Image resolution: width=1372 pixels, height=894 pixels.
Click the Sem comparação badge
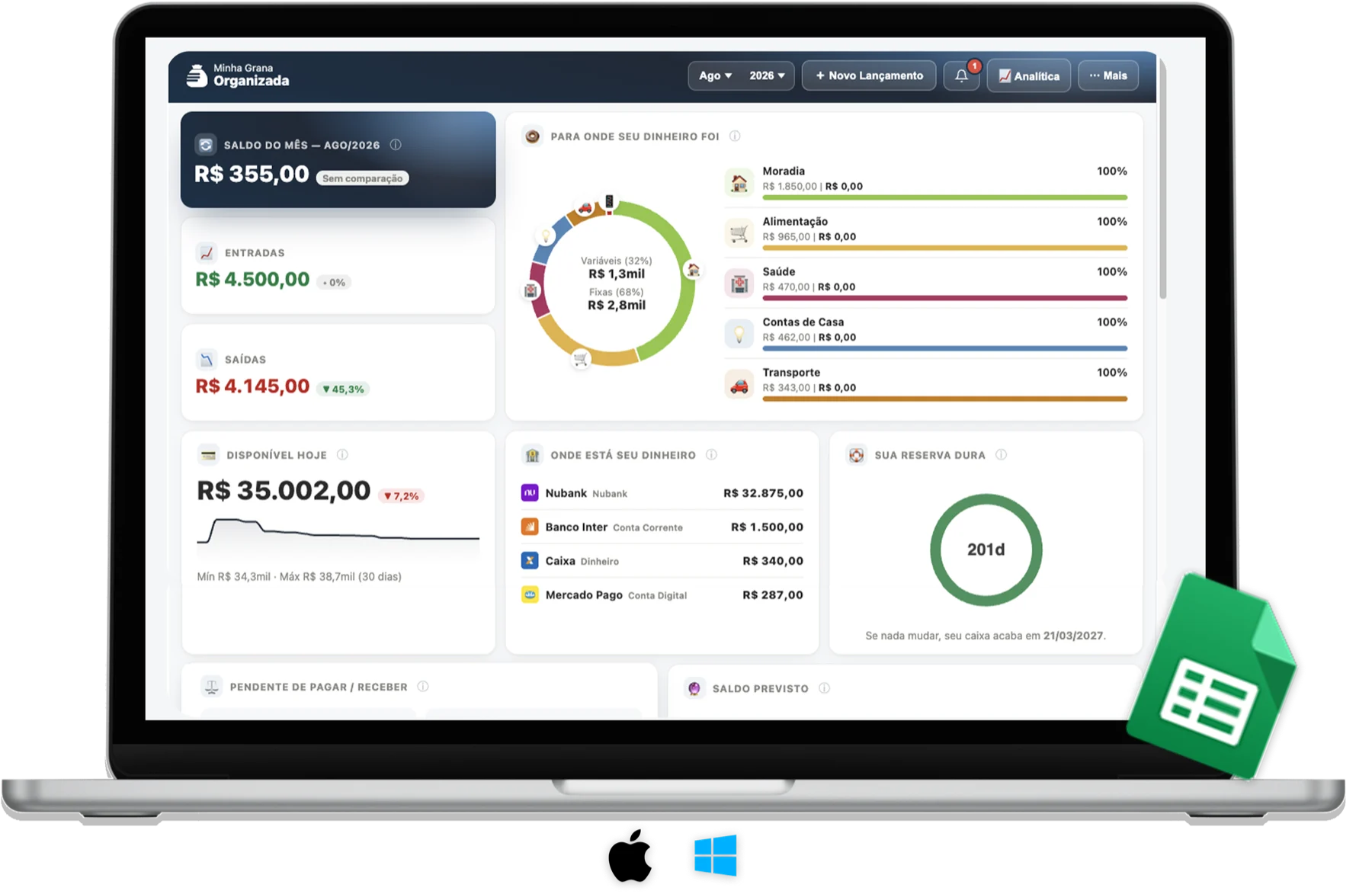[363, 178]
